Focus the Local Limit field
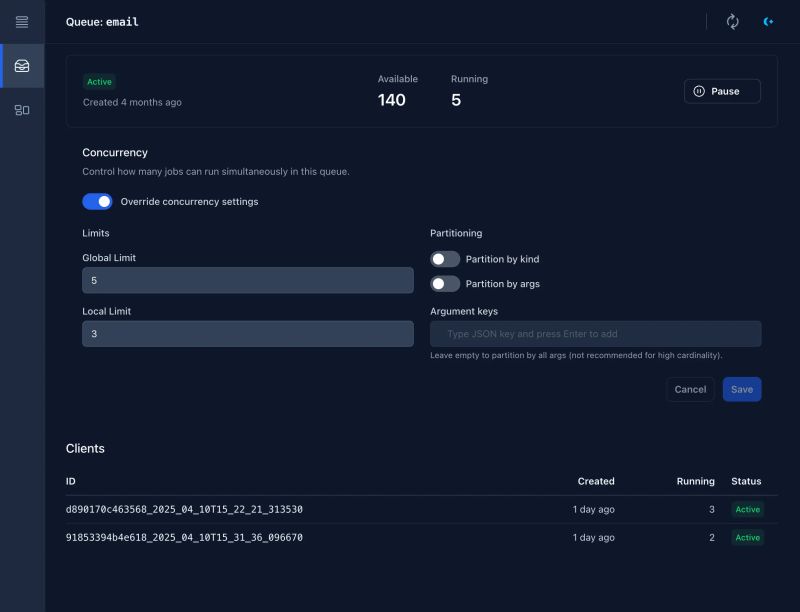The image size is (800, 612). (x=248, y=334)
